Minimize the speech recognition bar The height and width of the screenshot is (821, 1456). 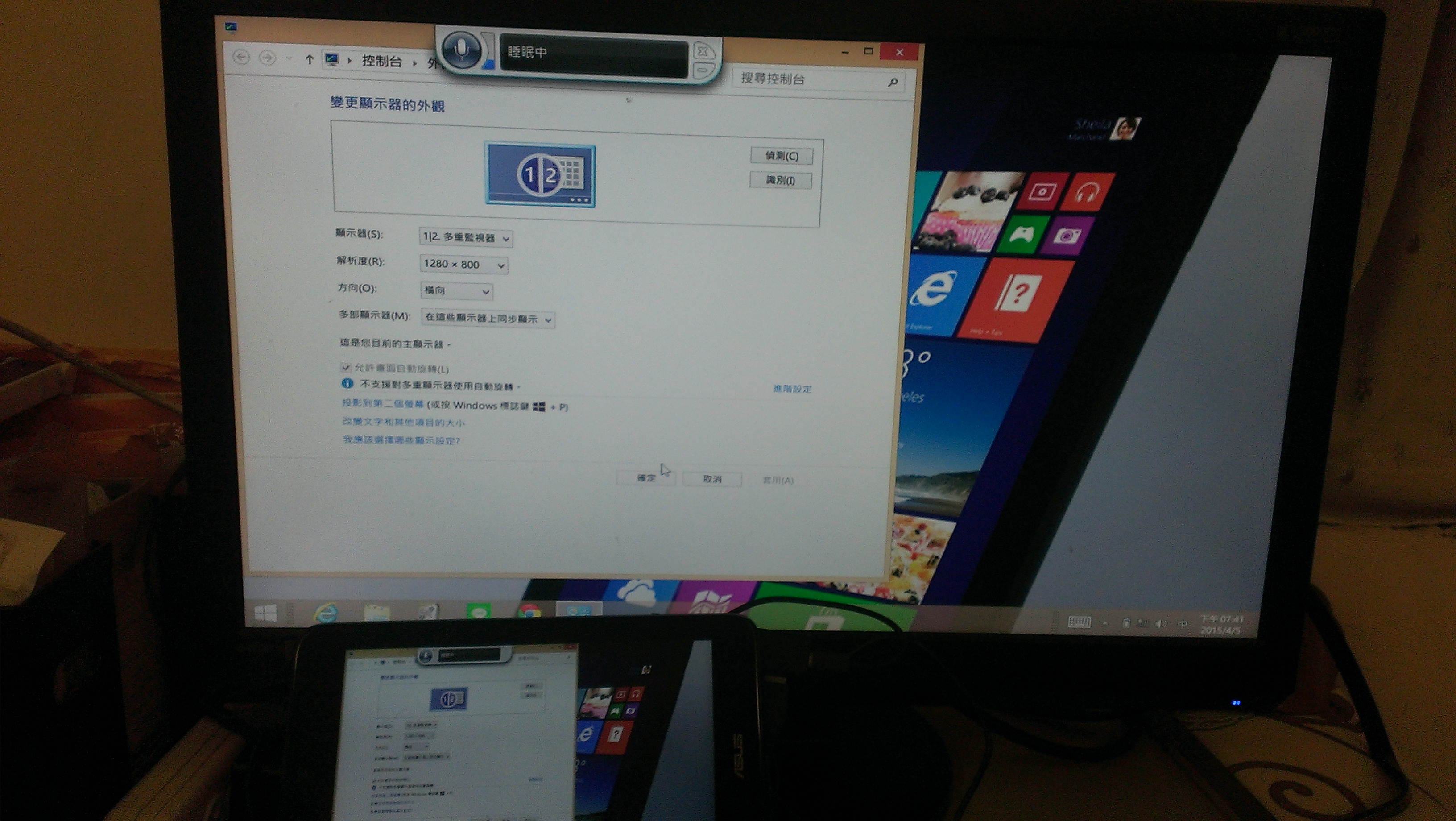pos(703,70)
